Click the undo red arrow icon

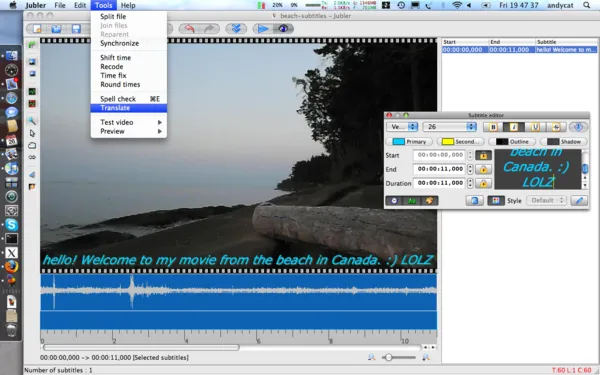point(189,29)
